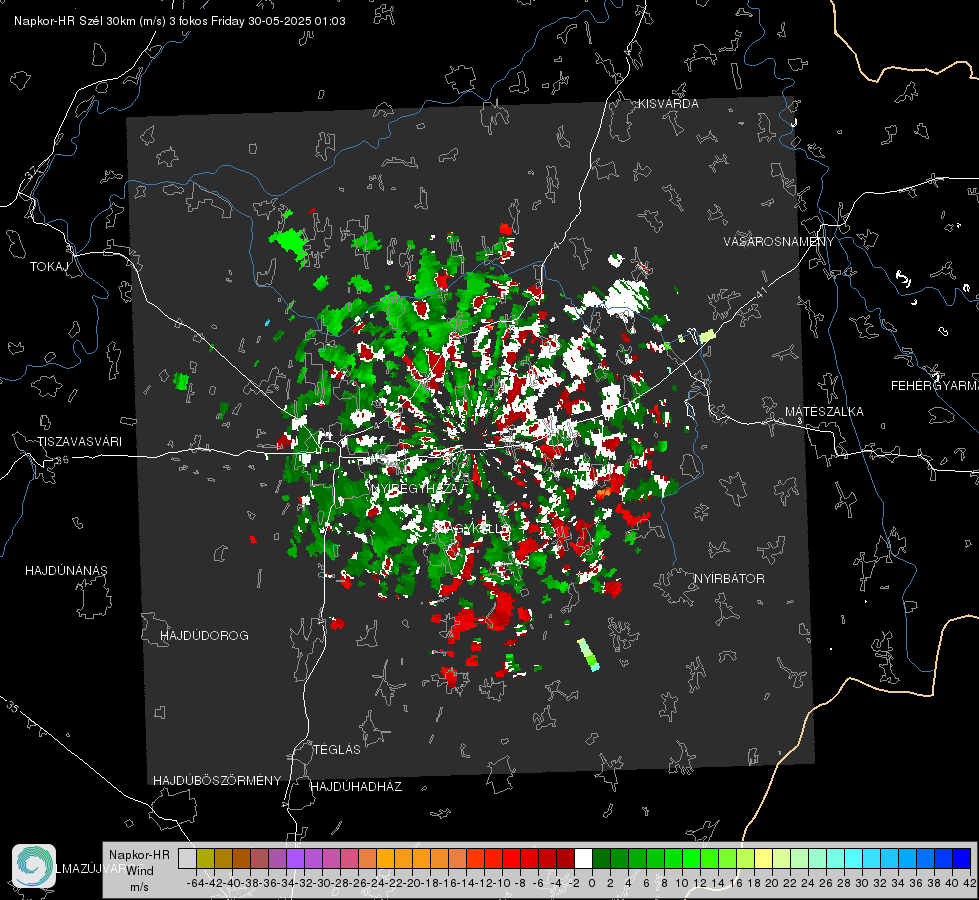979x900 pixels.
Task: Pick the gray swatch at the legend start
Action: [187, 858]
